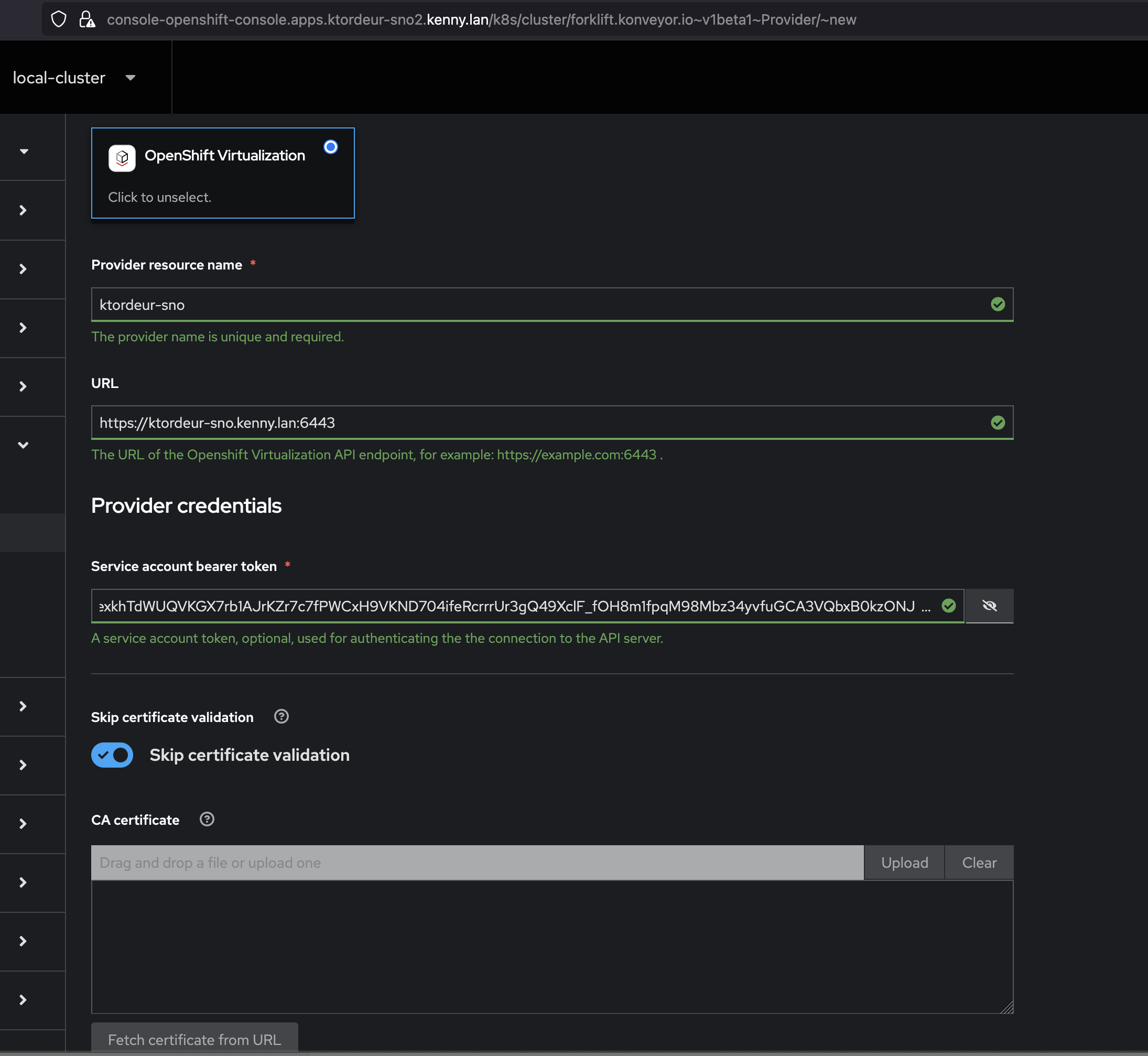The width and height of the screenshot is (1148, 1056).
Task: Click green checkmark in provider name field
Action: pyautogui.click(x=997, y=304)
